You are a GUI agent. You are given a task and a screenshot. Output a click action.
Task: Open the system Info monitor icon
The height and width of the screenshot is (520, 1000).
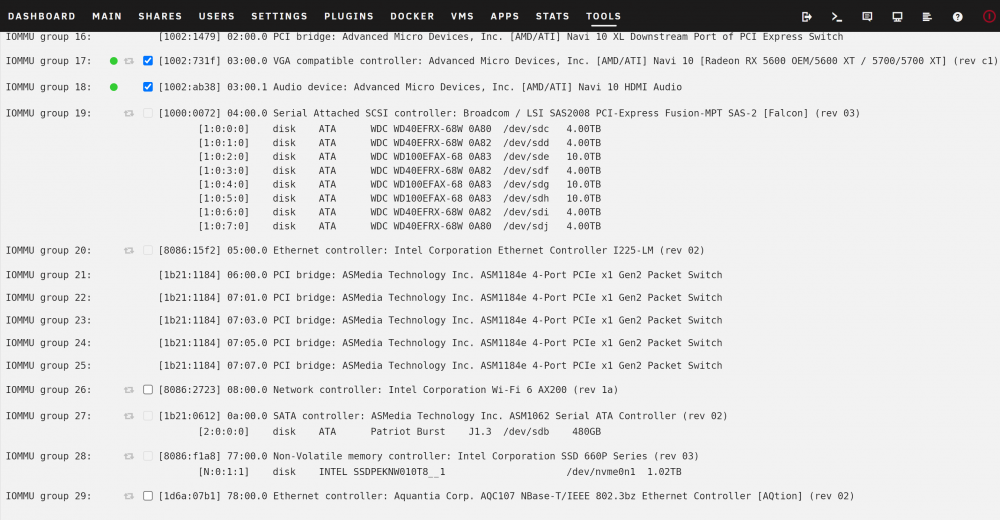(x=897, y=17)
